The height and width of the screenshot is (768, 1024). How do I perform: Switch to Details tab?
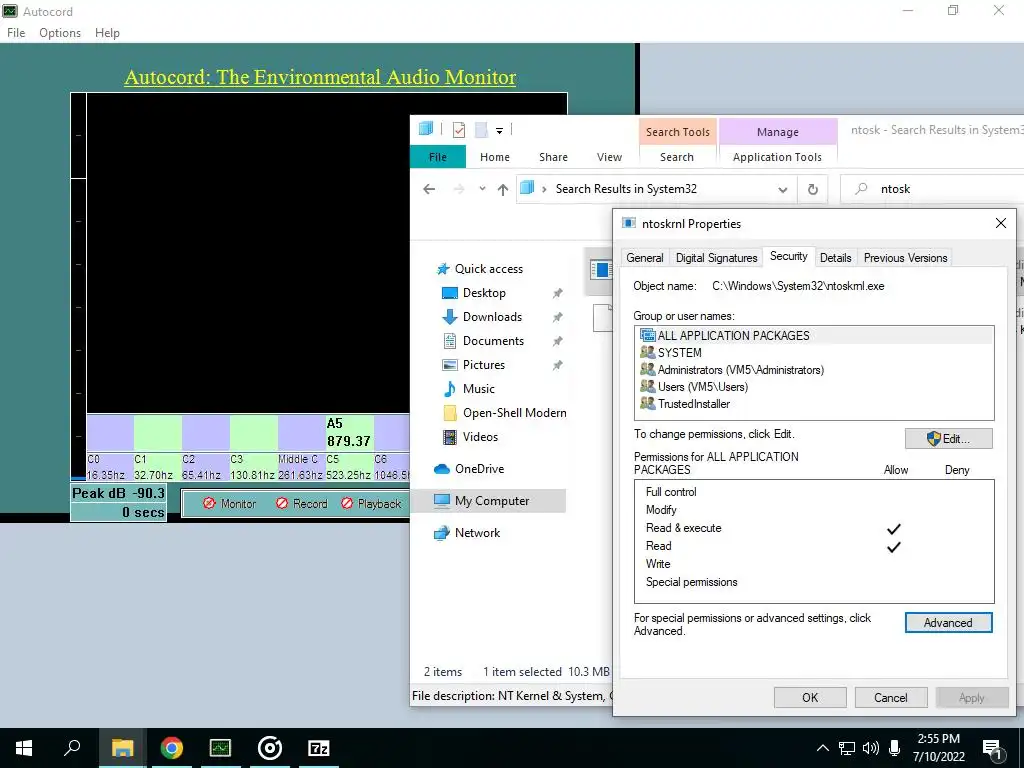[x=835, y=258]
